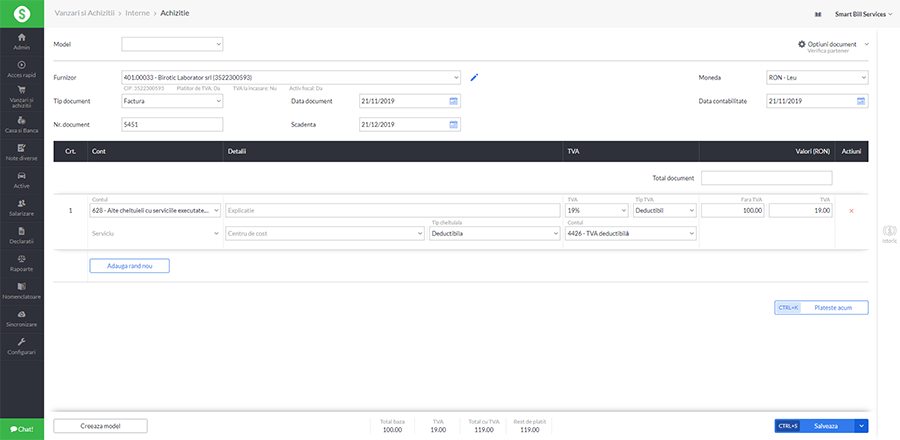Click the Nr. document input field
900x440 pixels.
pyautogui.click(x=172, y=125)
